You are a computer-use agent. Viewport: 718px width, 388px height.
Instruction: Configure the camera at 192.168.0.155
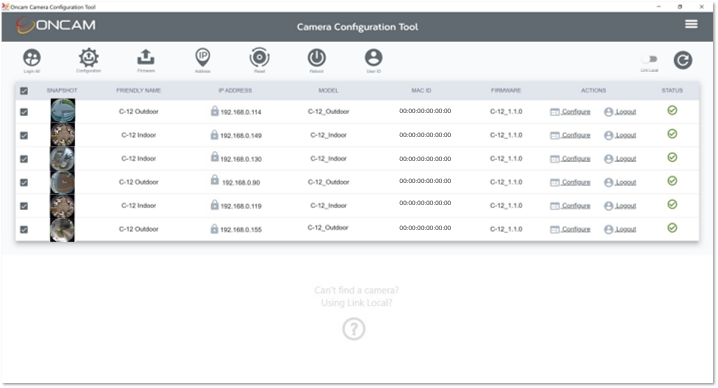point(570,229)
